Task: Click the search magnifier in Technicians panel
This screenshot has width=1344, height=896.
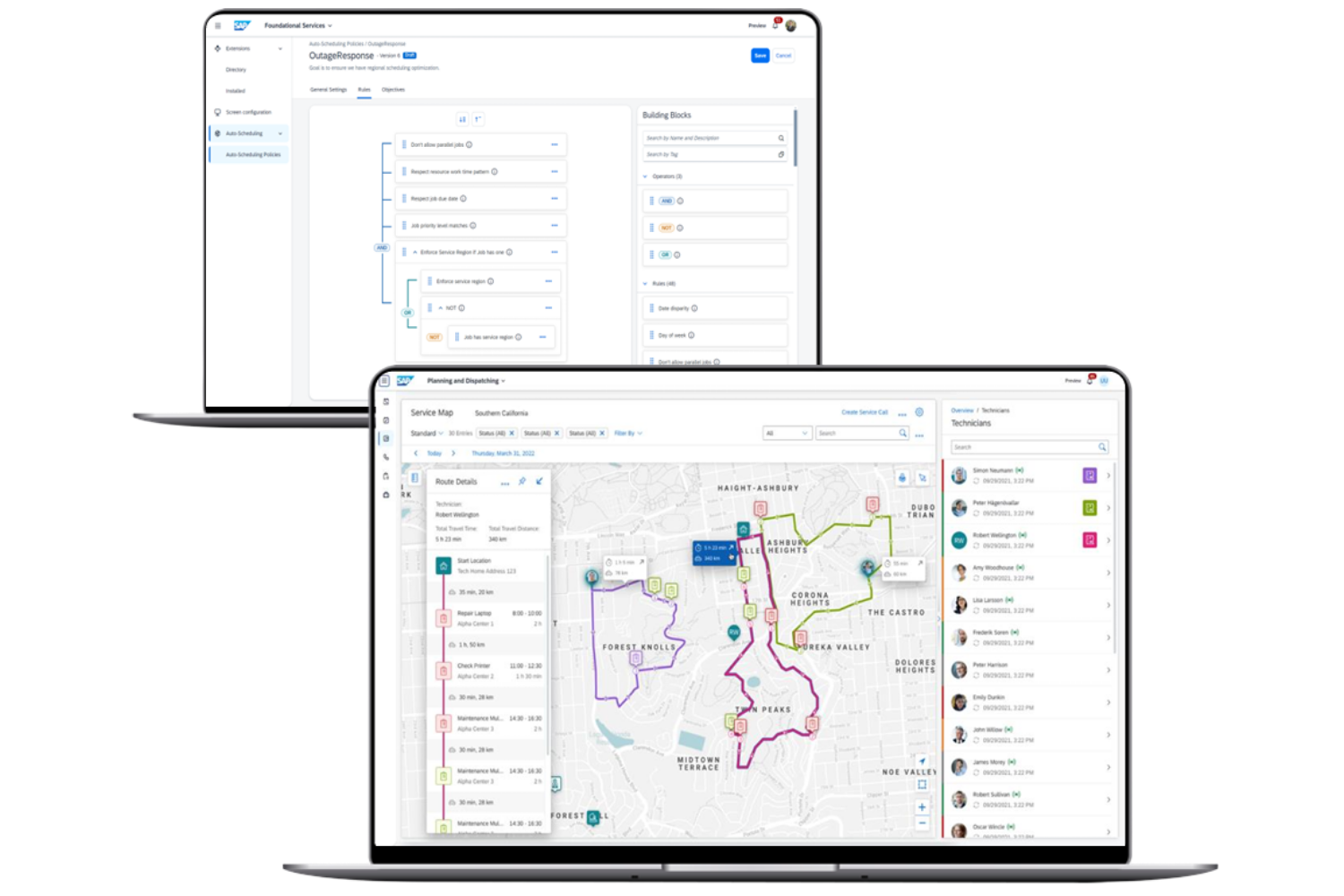Action: coord(1102,447)
